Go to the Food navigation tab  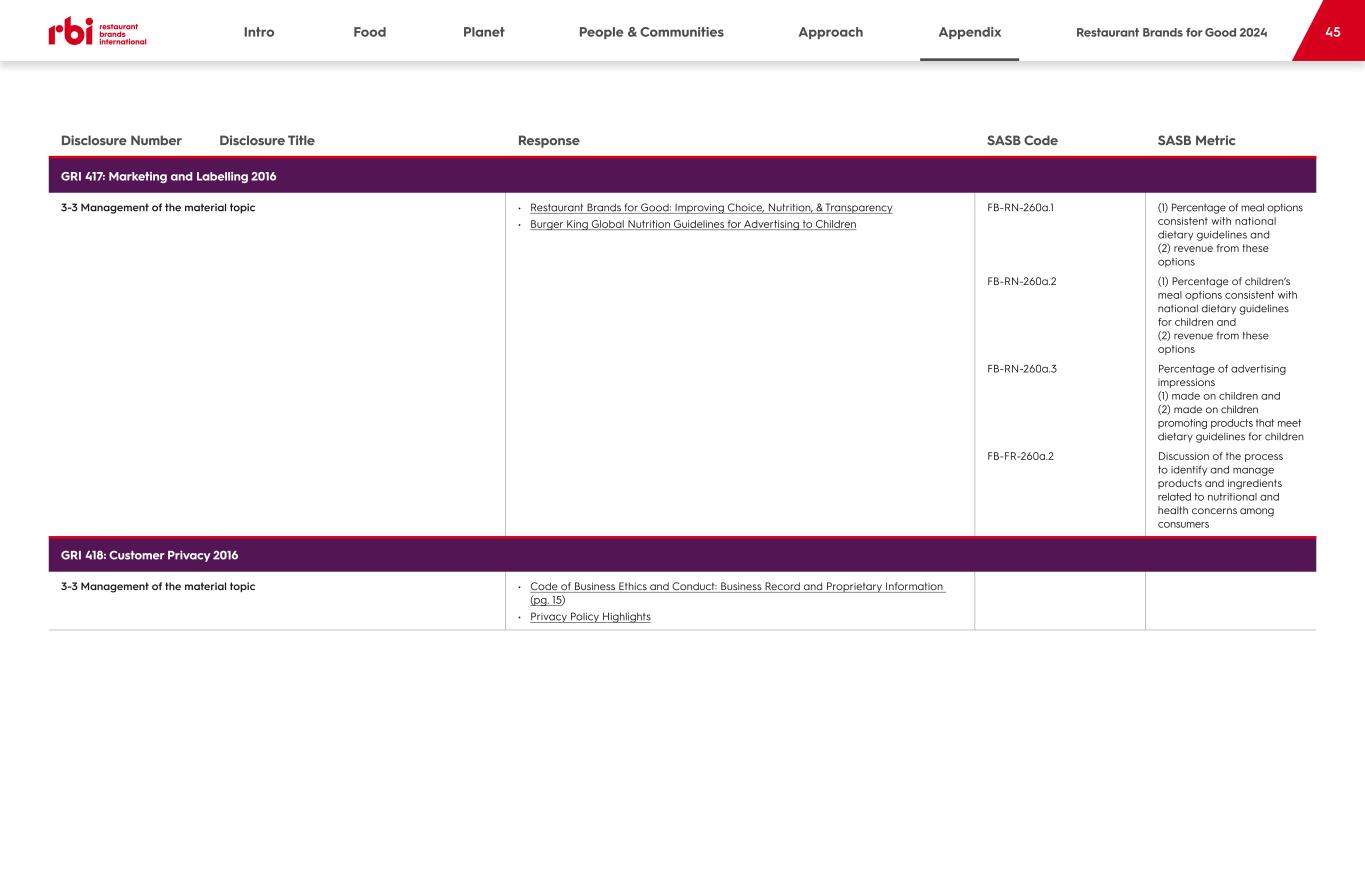(x=369, y=32)
